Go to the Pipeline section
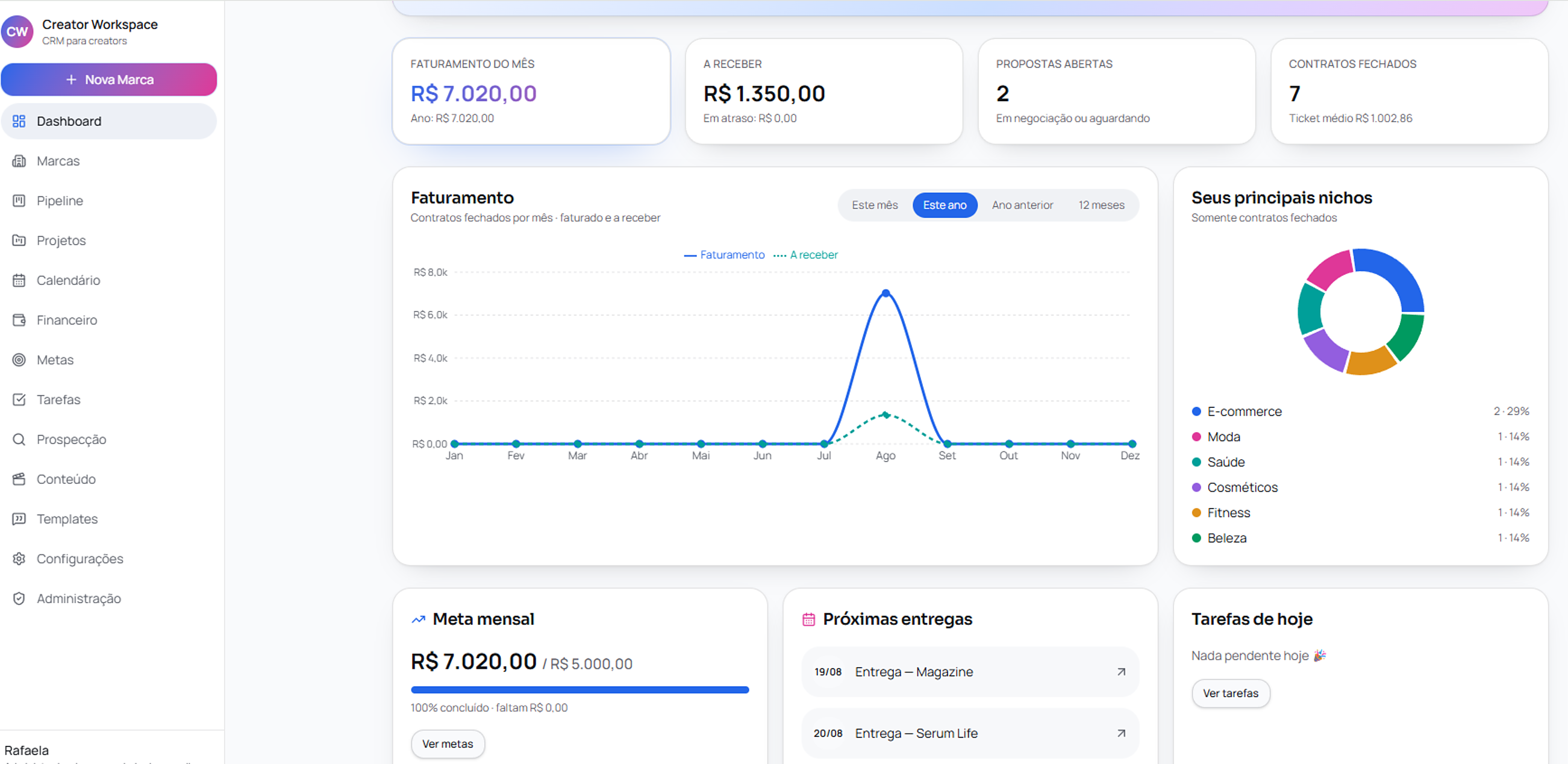 [x=109, y=200]
